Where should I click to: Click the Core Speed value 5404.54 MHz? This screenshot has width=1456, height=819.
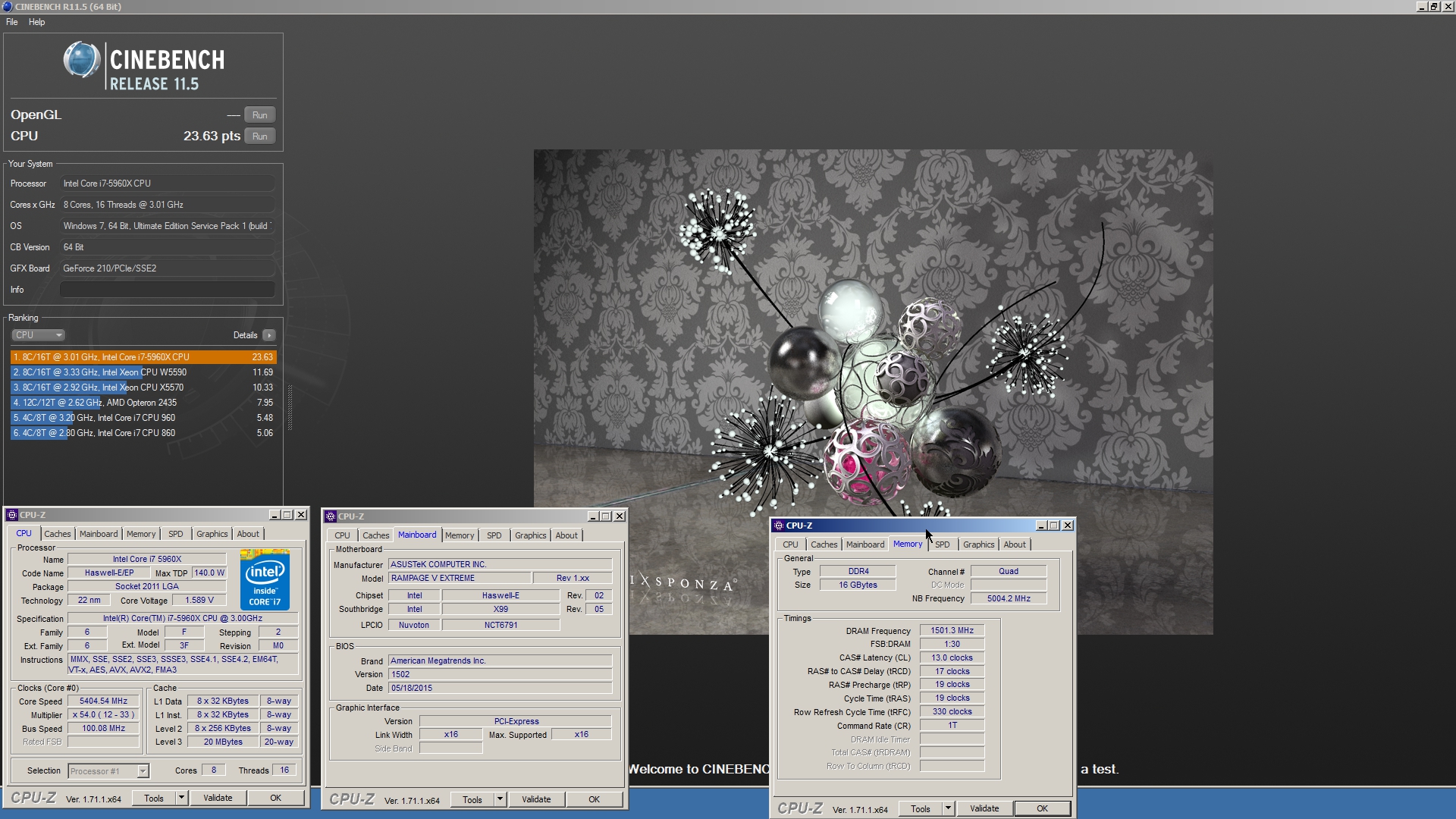[x=104, y=701]
